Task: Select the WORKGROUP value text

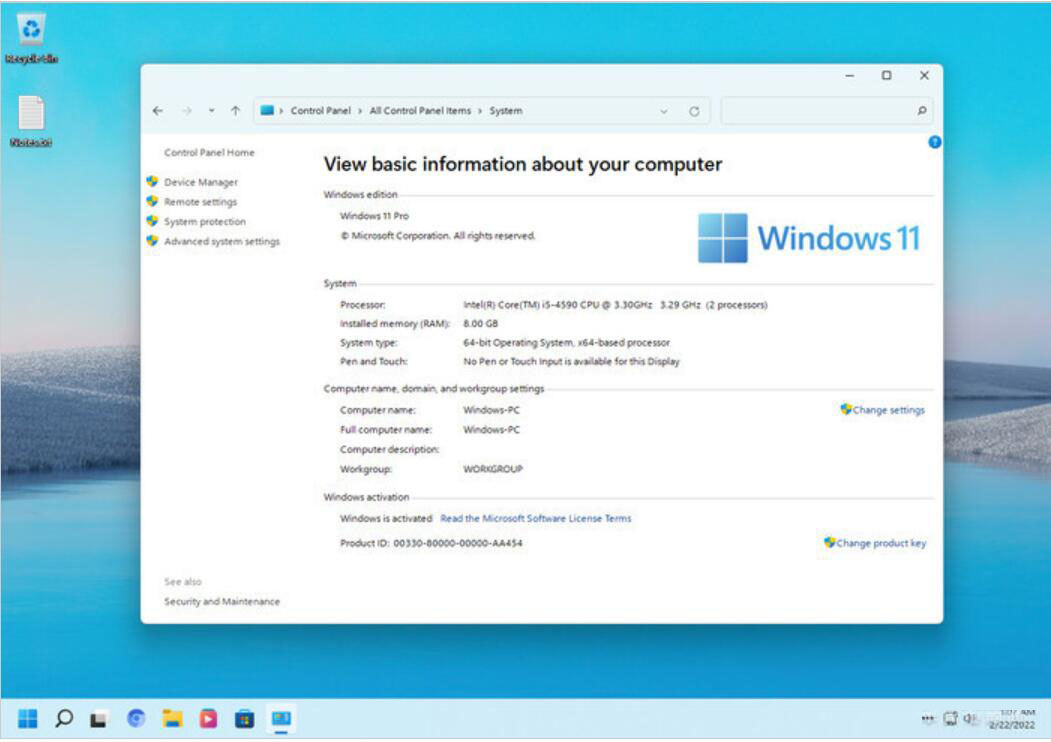Action: (493, 469)
